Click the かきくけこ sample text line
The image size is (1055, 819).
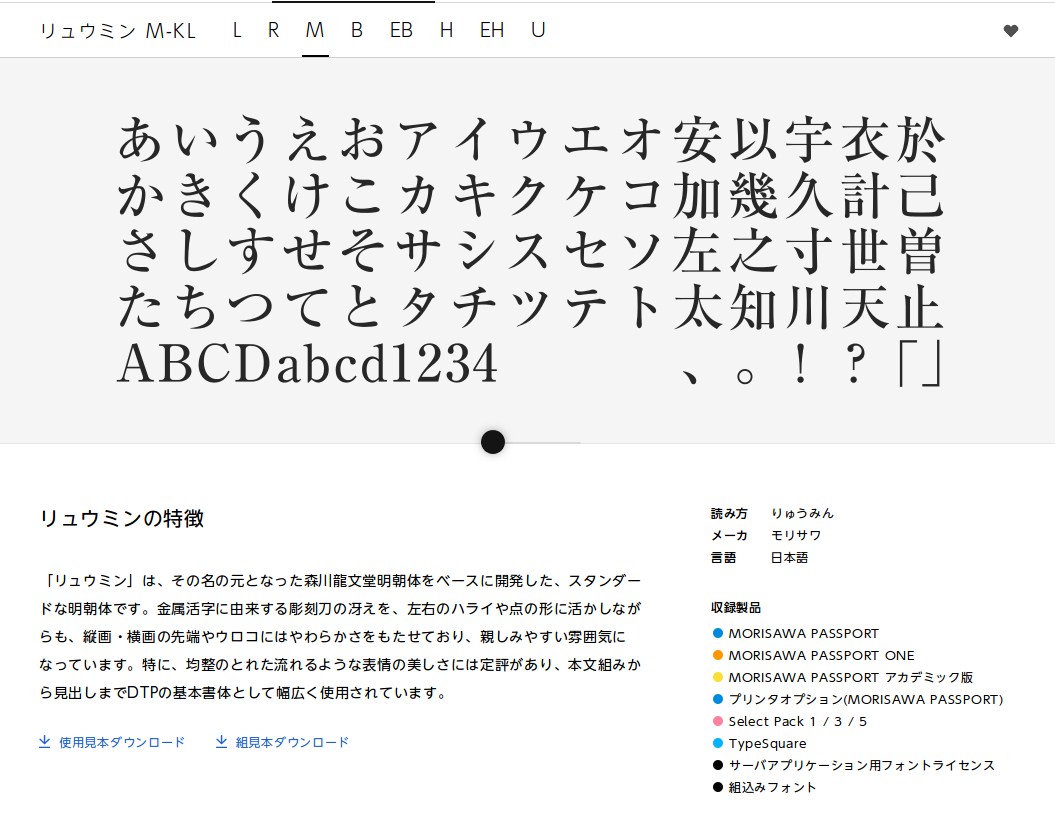[532, 196]
